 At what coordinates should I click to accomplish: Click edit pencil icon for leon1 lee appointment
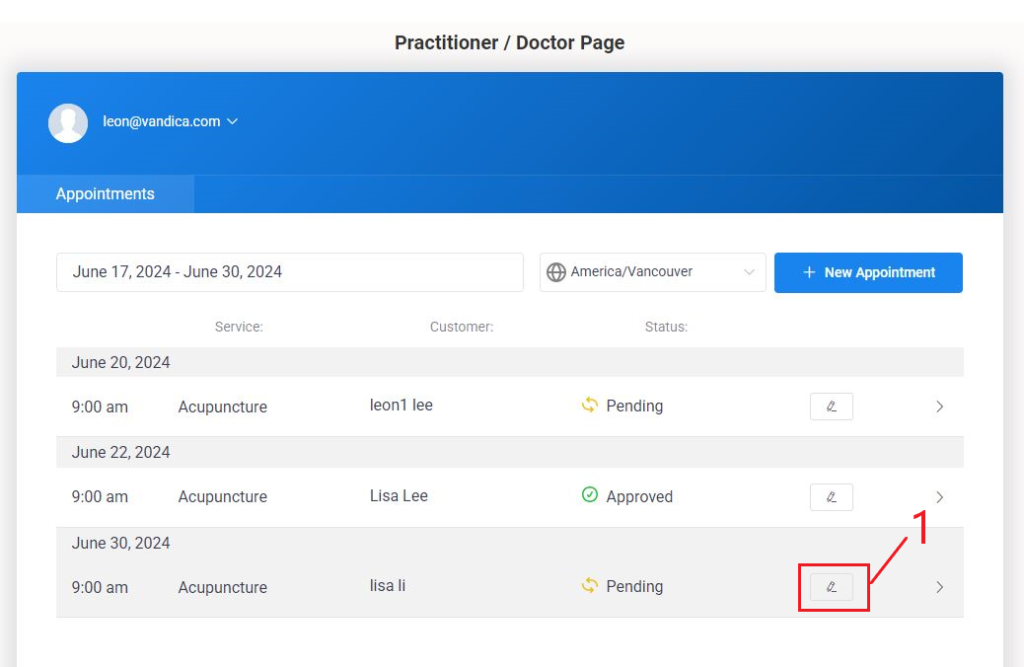831,406
